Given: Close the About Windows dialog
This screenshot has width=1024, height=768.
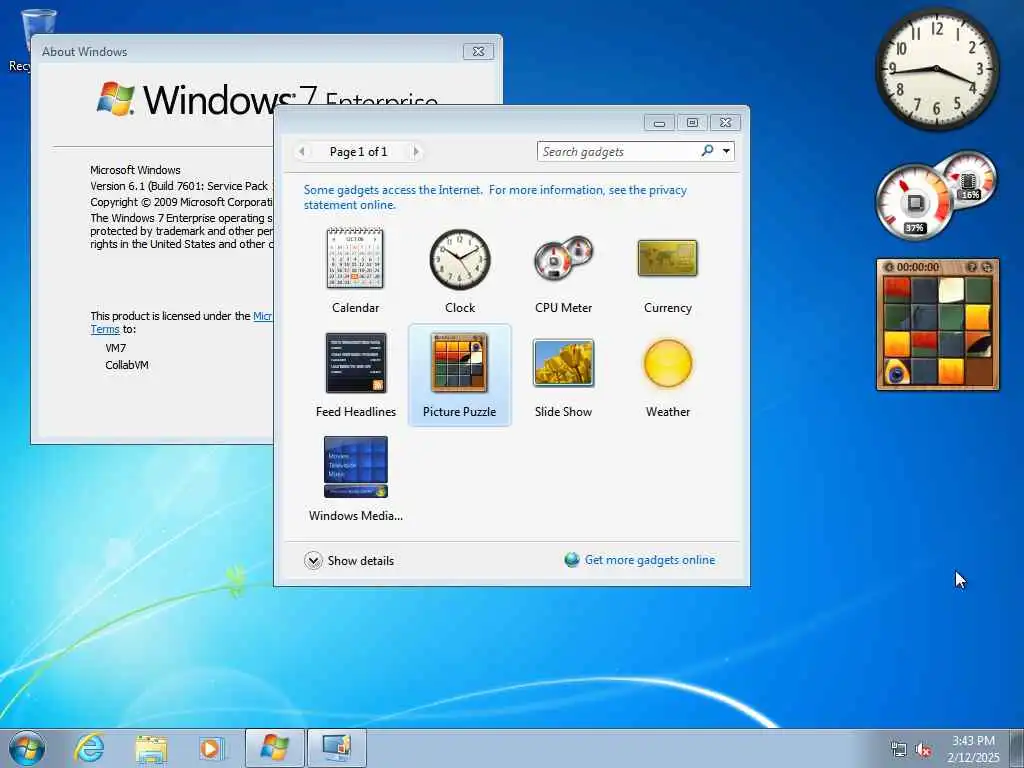Looking at the screenshot, I should coord(478,52).
